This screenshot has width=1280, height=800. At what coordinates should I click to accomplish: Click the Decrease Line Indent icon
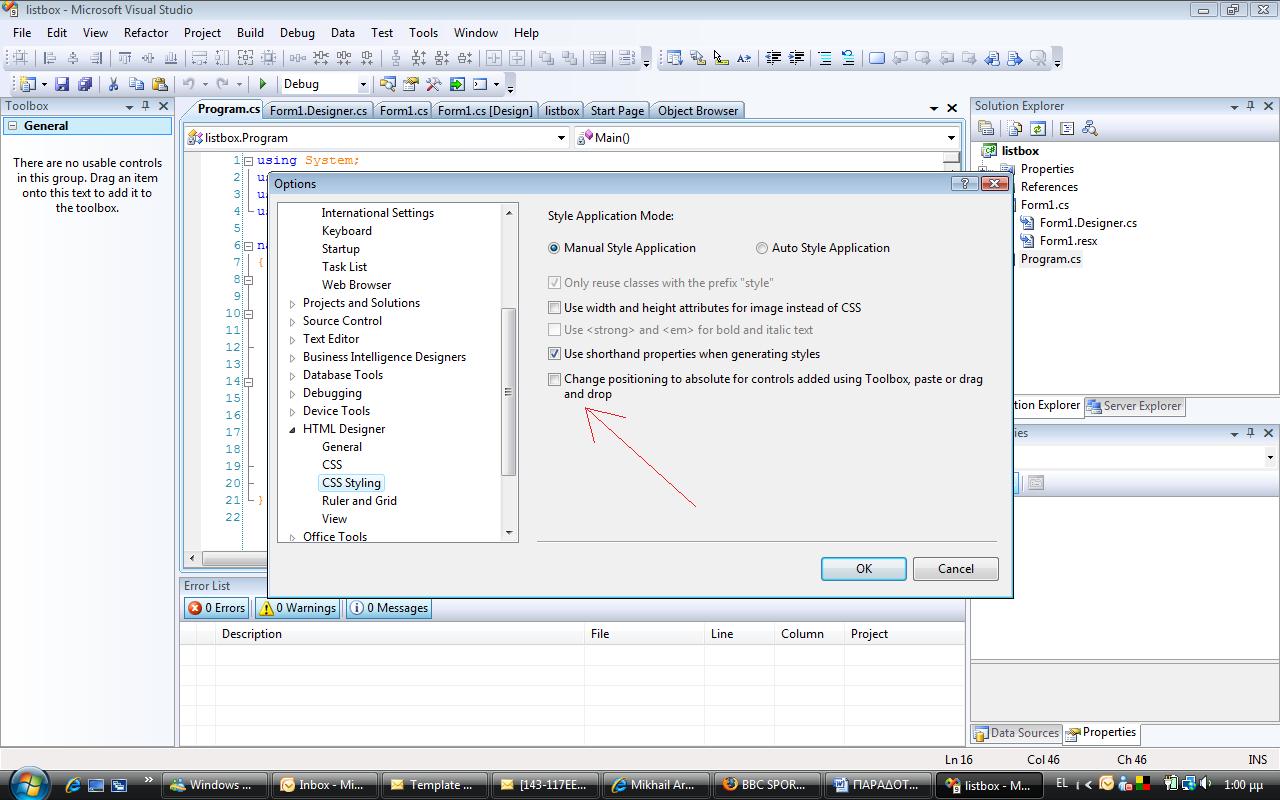tap(773, 58)
